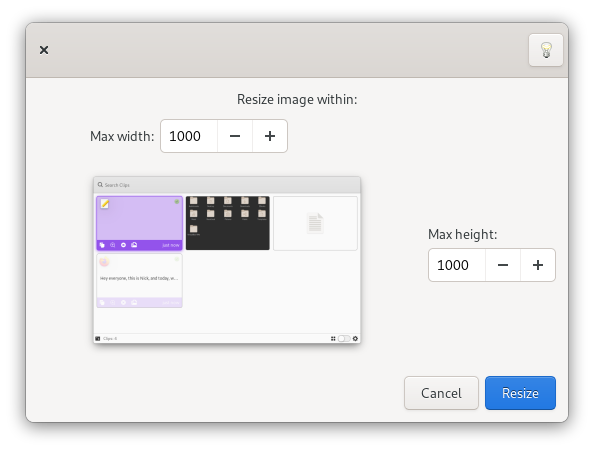Click the grid view icon in preview footer

click(x=333, y=339)
